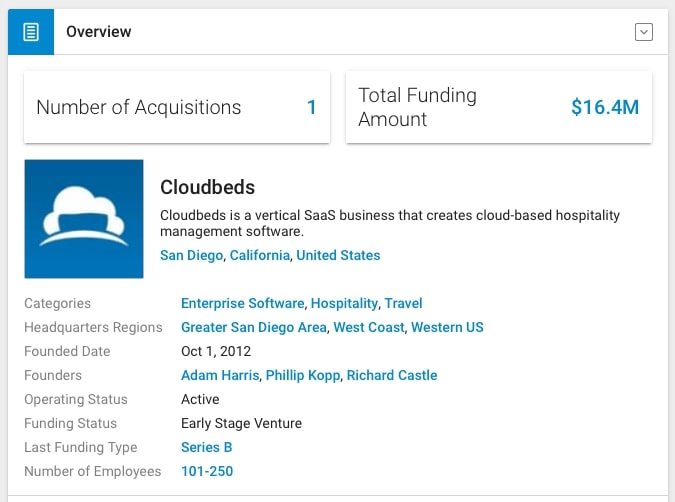Click the Cloudbeds description paragraph
This screenshot has height=502, width=675.
point(390,223)
